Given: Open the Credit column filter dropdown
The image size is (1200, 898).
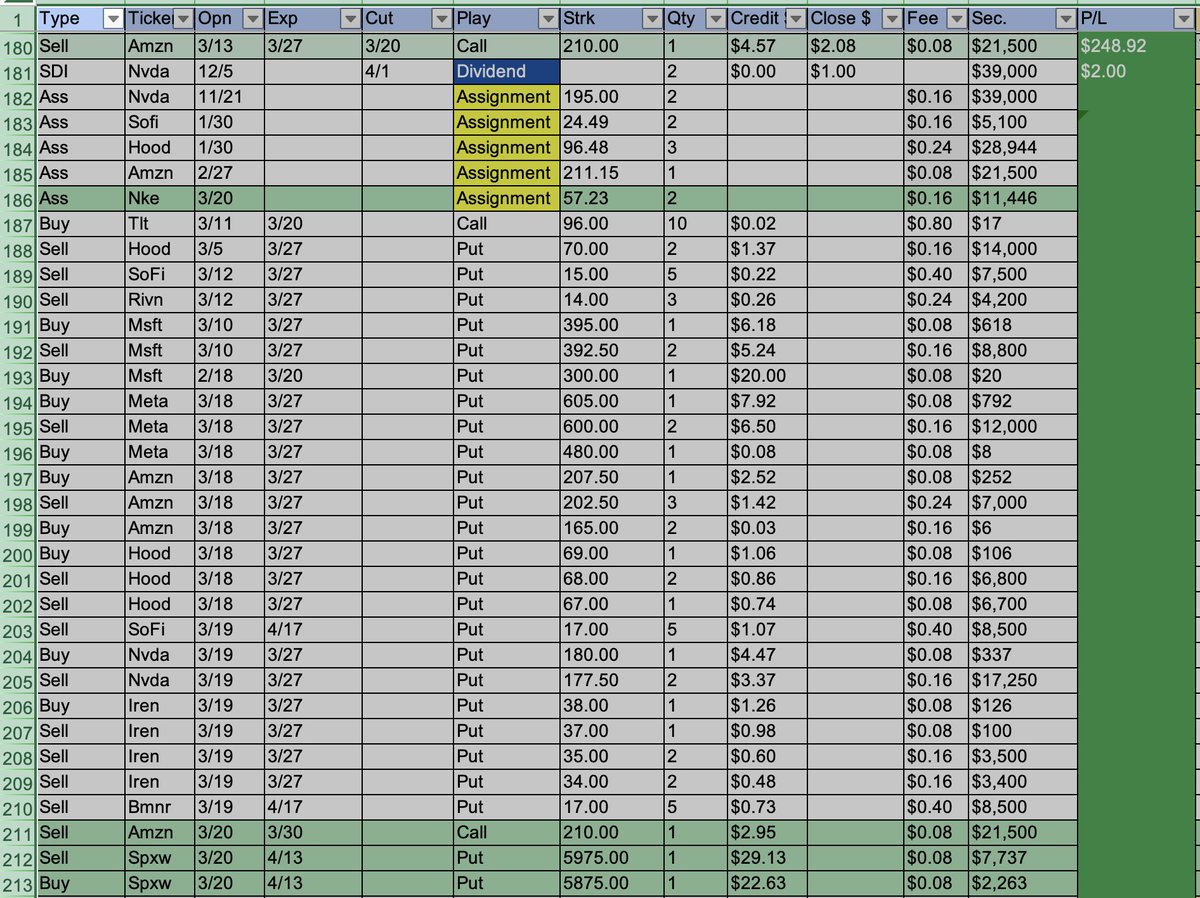Looking at the screenshot, I should [794, 19].
